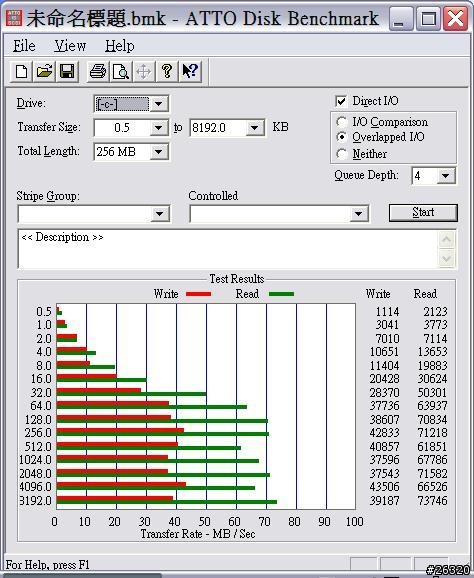The width and height of the screenshot is (474, 578).
Task: Open the Queue Depth dropdown
Action: (x=445, y=175)
